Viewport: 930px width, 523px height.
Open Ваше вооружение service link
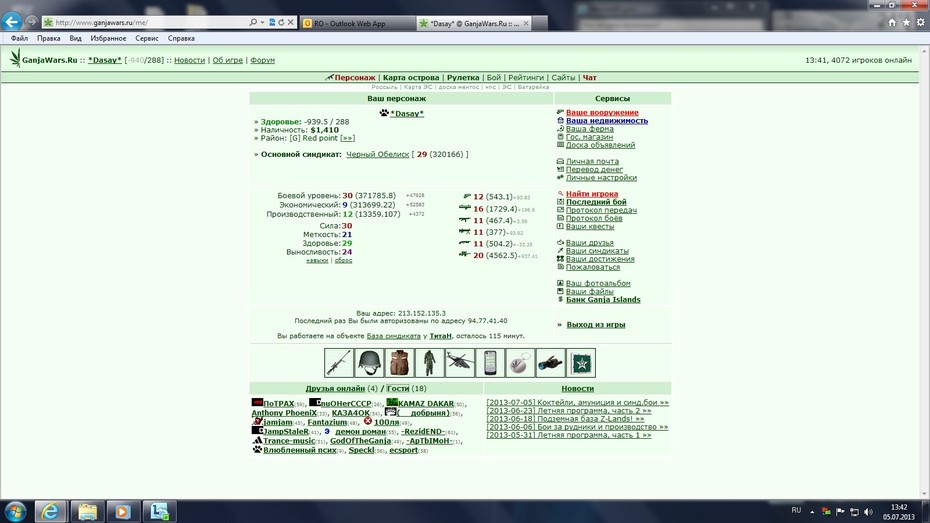602,112
